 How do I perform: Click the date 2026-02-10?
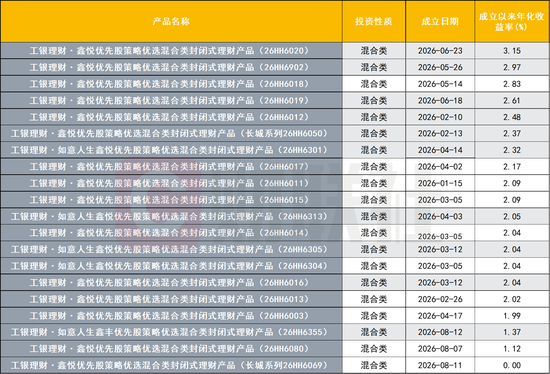pyautogui.click(x=440, y=117)
